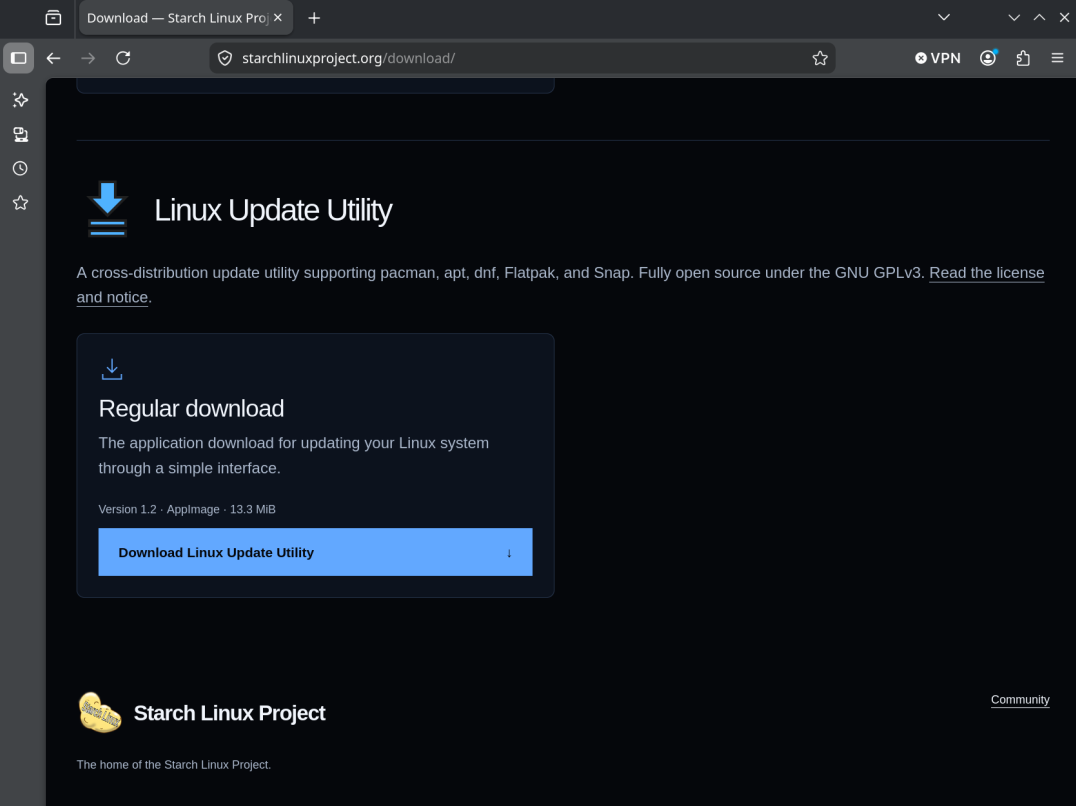Open the history clock in sidebar
Screen dimensions: 1076x806
point(21,169)
